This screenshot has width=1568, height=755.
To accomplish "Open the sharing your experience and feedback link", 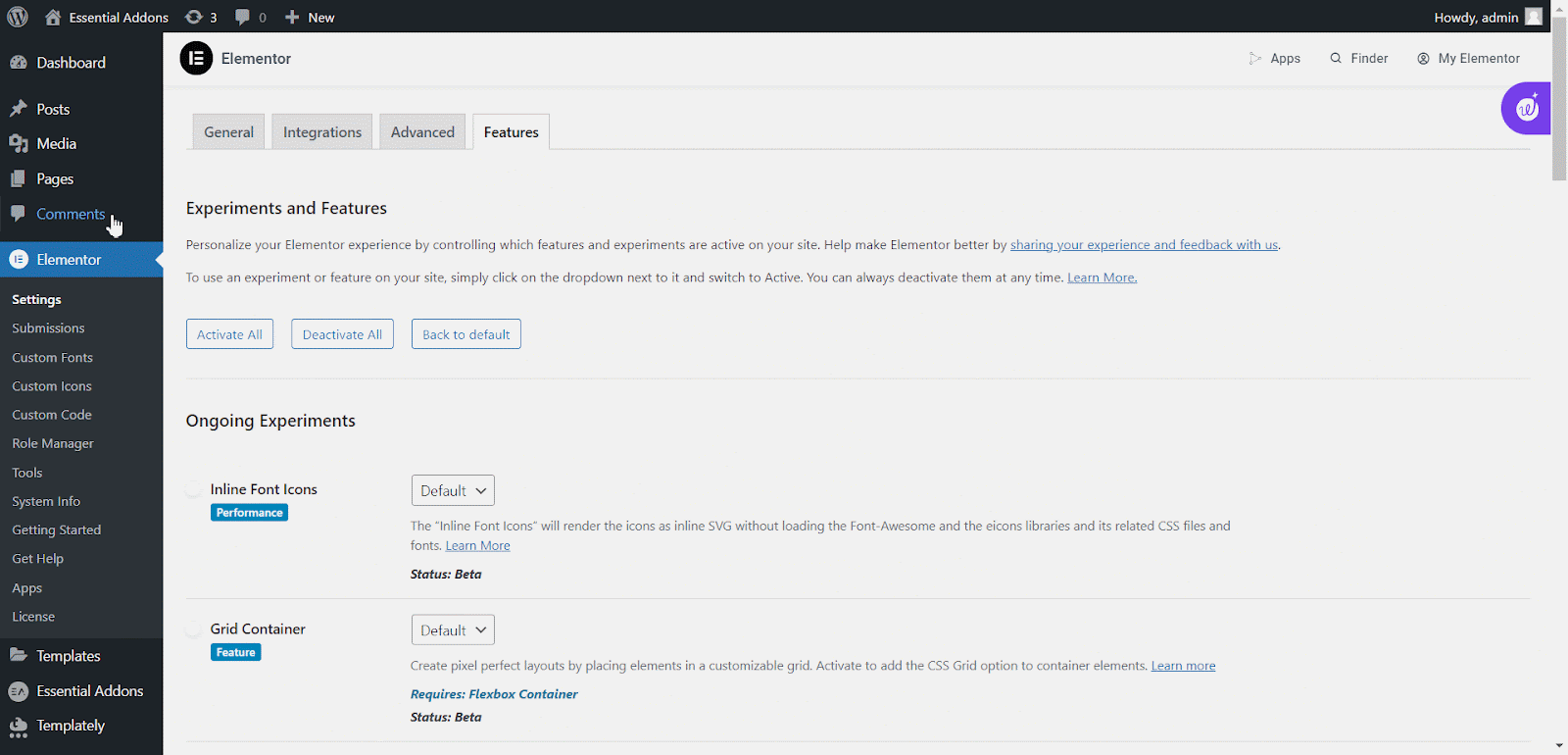I will tap(1144, 245).
